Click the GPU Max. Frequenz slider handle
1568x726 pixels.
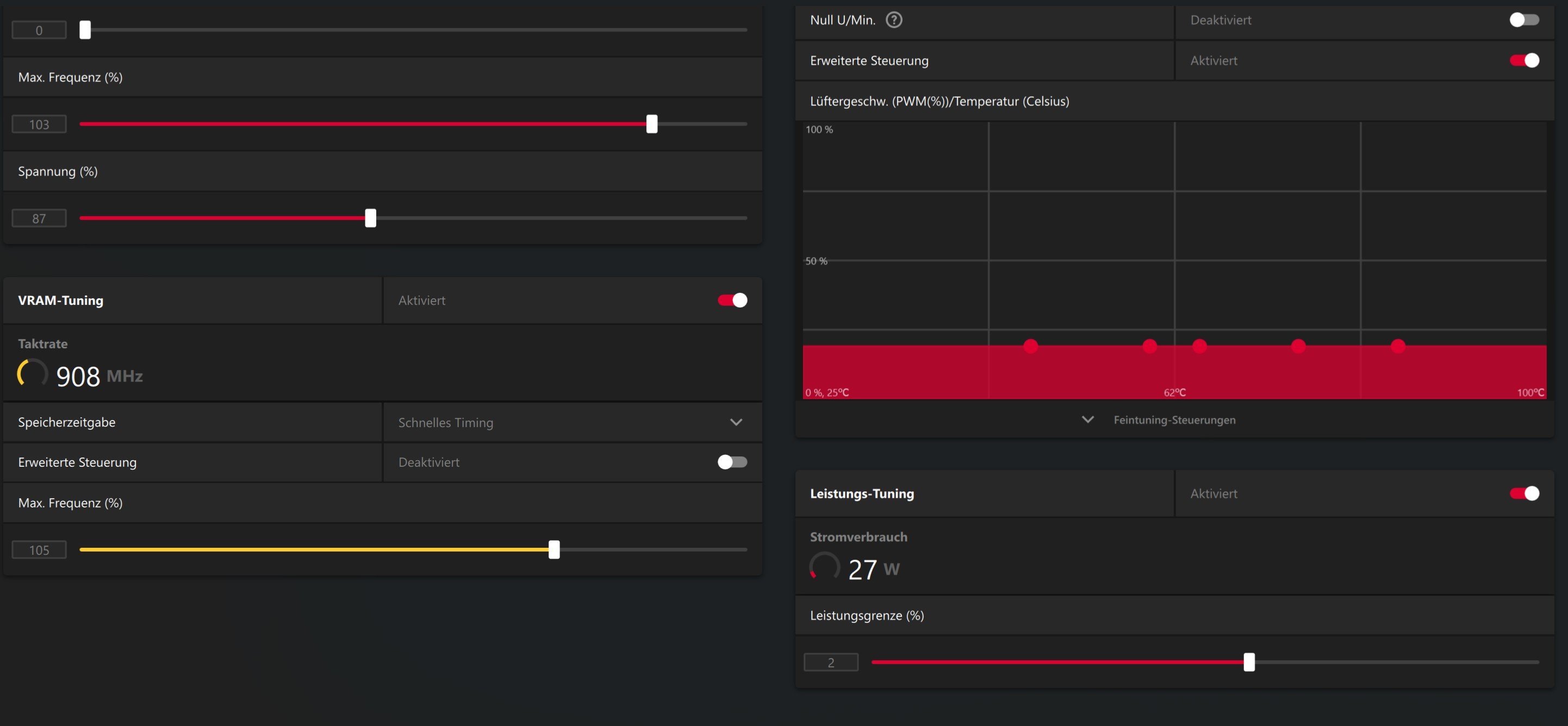pos(652,124)
